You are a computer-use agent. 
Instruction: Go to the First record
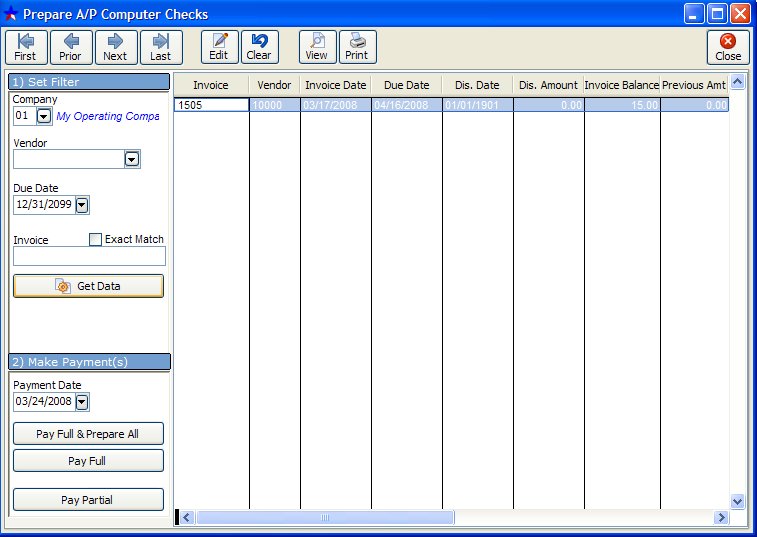(x=26, y=47)
